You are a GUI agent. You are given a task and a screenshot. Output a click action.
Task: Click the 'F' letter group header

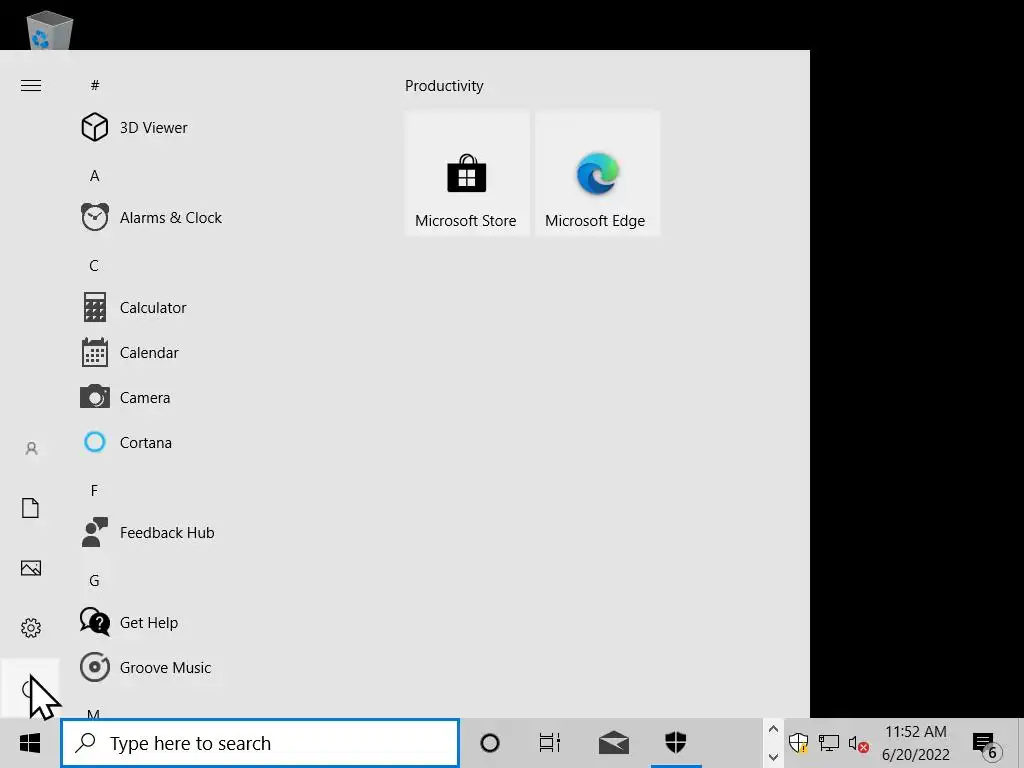(94, 490)
